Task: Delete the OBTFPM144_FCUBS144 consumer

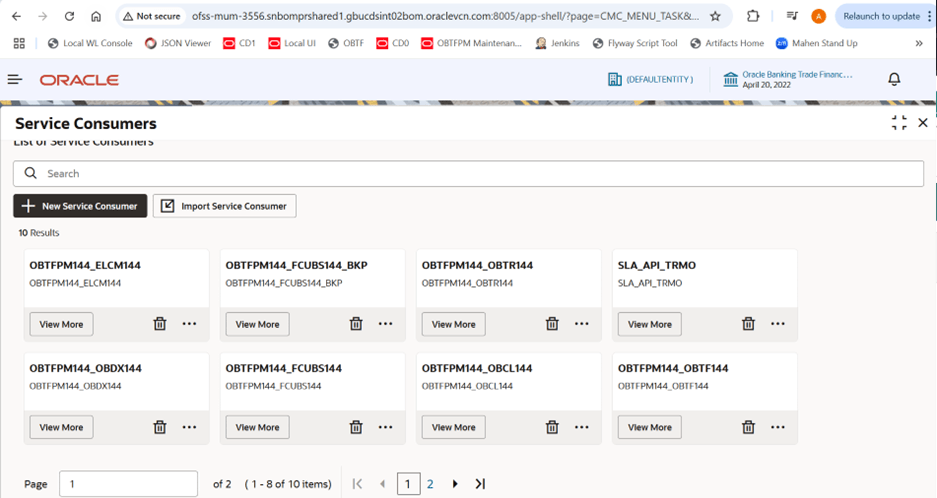Action: 356,427
